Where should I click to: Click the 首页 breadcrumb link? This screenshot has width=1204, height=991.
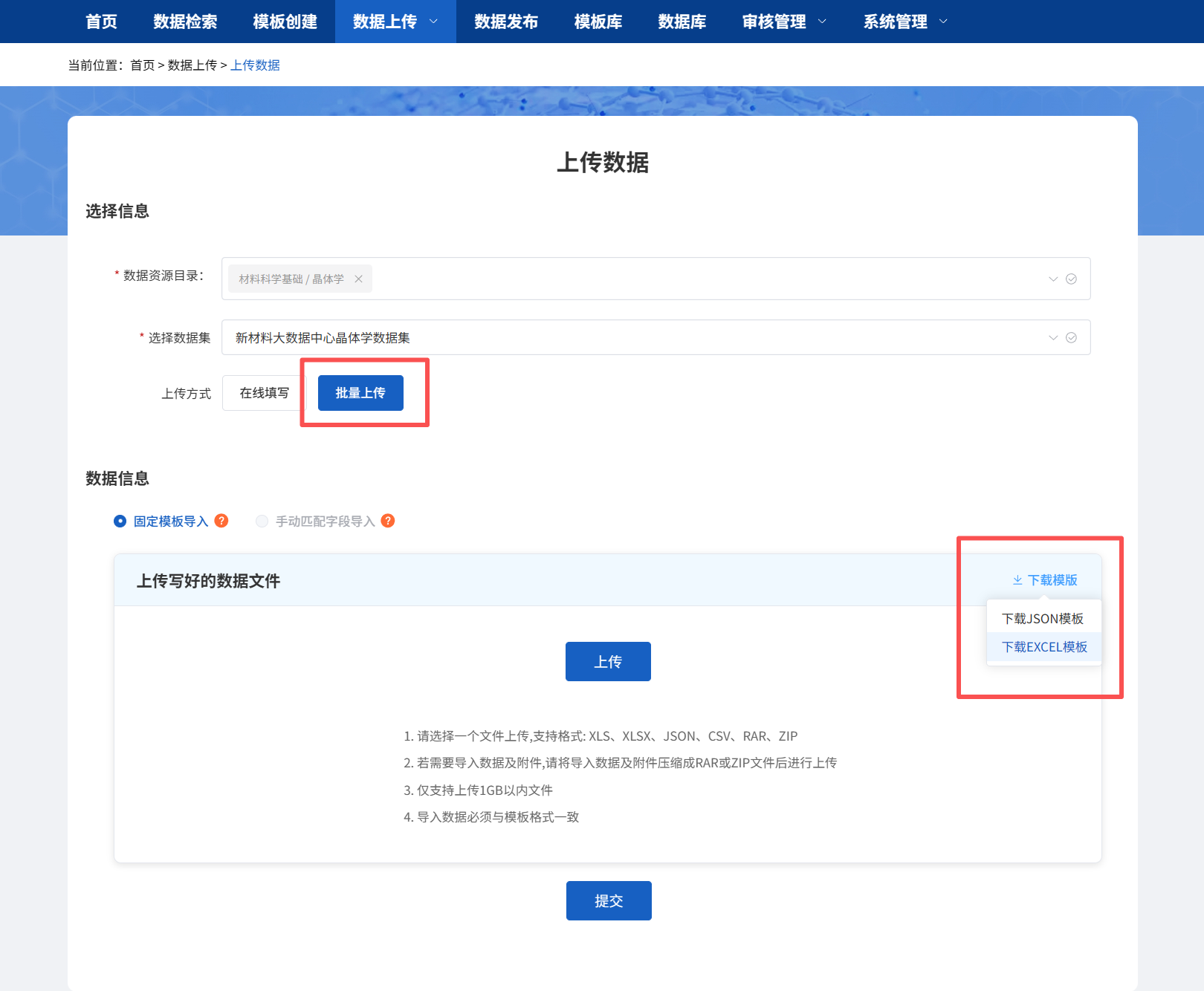coord(142,65)
